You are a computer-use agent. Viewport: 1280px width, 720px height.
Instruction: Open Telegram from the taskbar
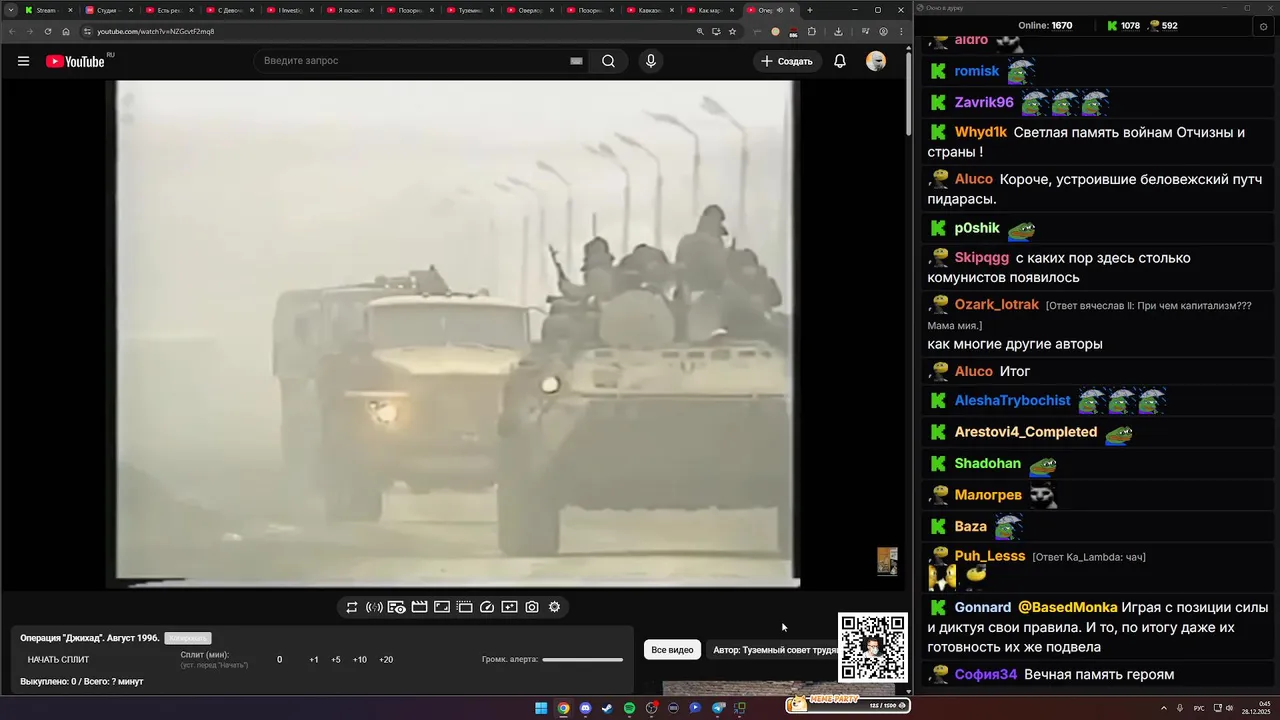pos(718,708)
